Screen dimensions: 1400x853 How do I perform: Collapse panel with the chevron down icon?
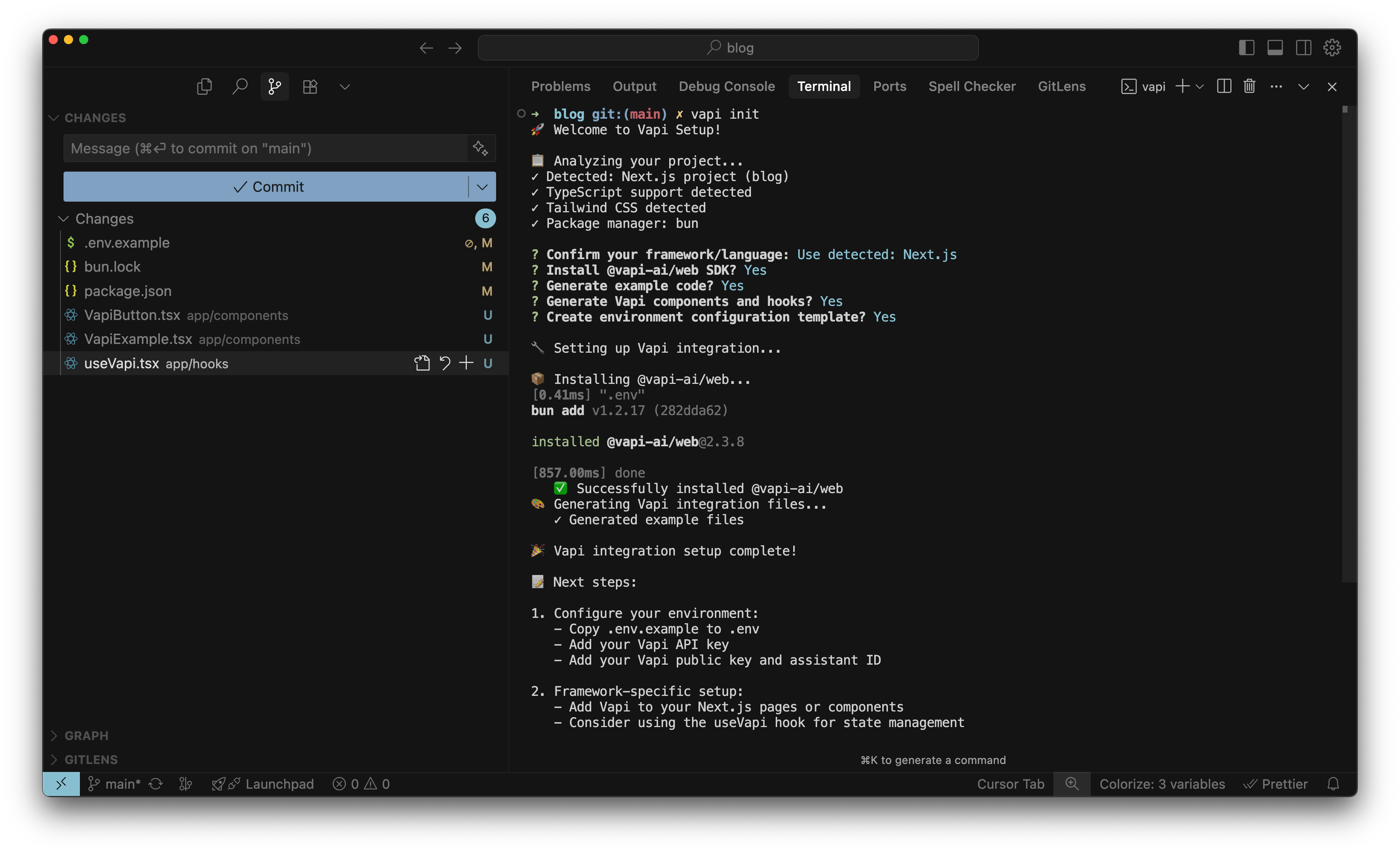click(x=1303, y=87)
